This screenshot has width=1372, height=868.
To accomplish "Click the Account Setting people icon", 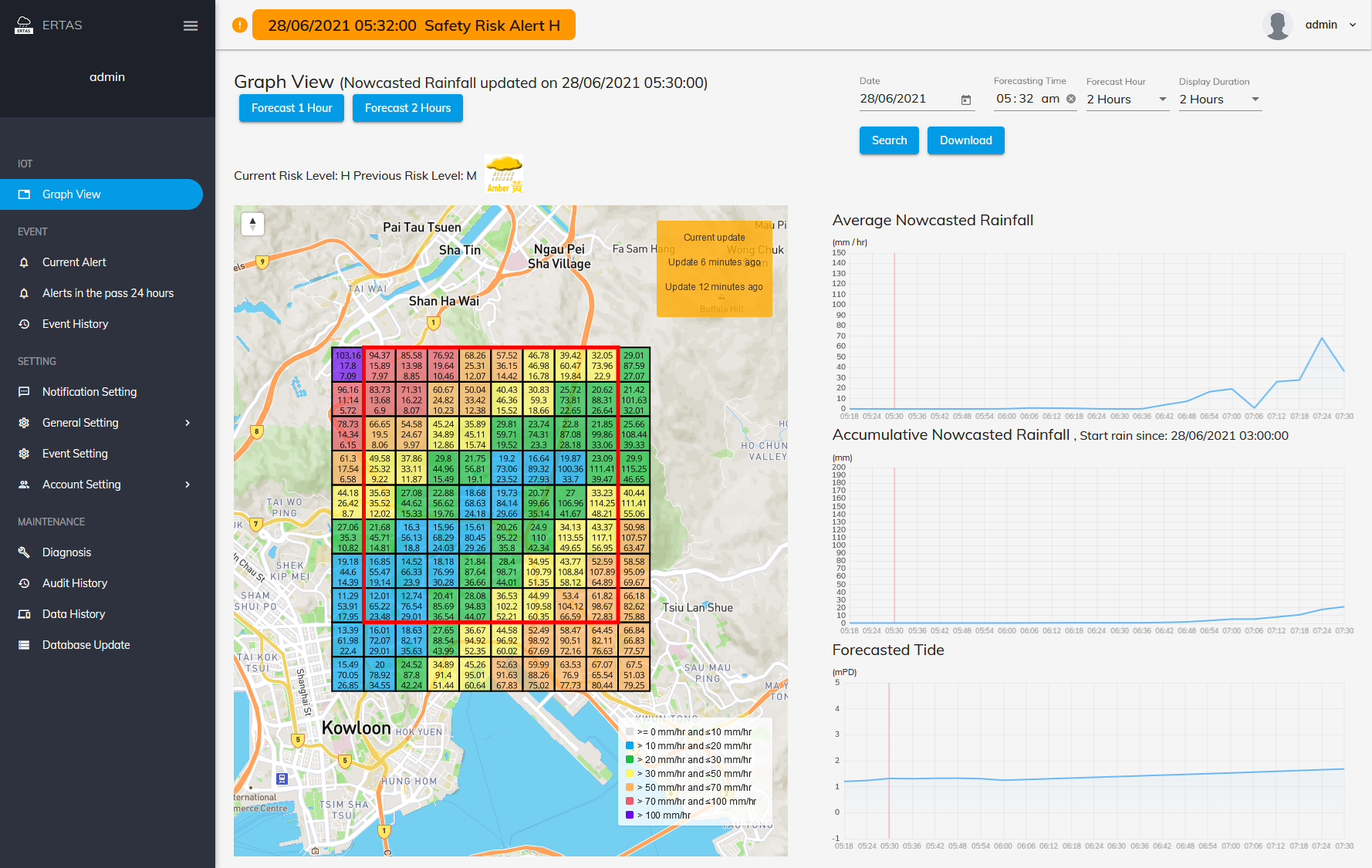I will coord(24,485).
